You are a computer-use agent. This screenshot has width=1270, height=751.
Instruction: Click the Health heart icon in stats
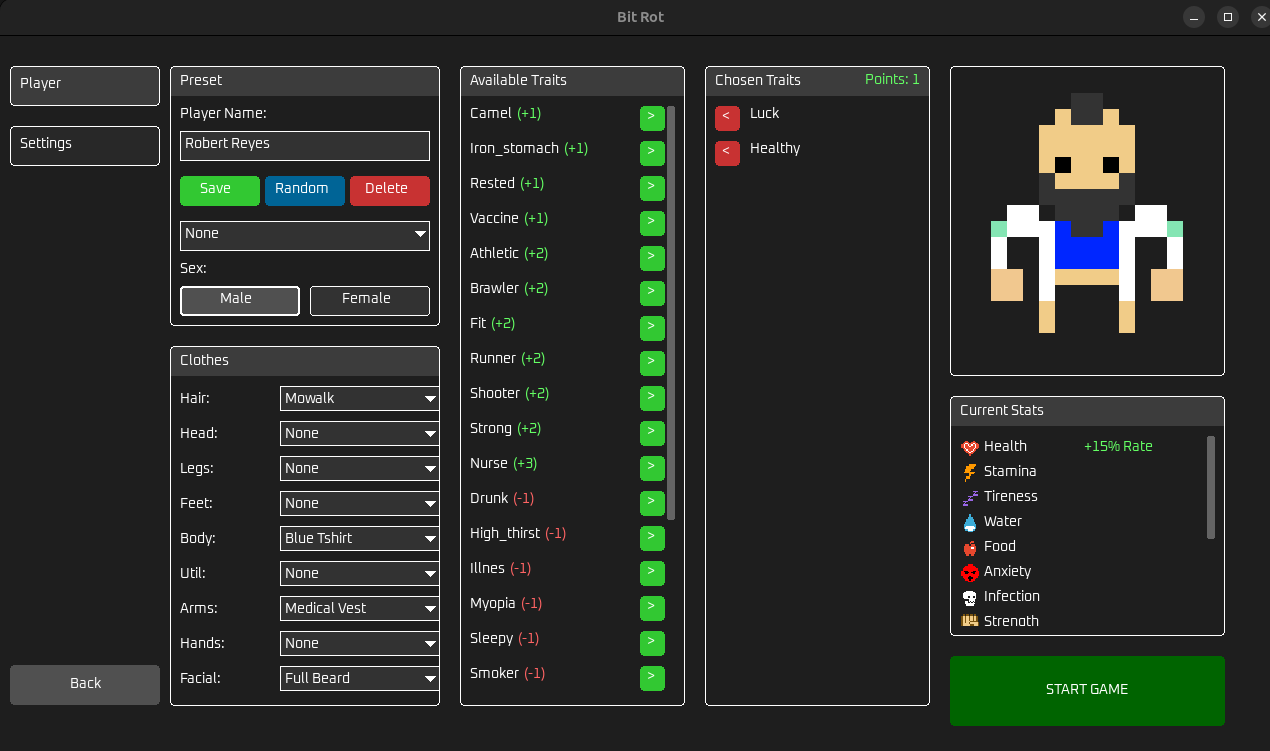[969, 447]
